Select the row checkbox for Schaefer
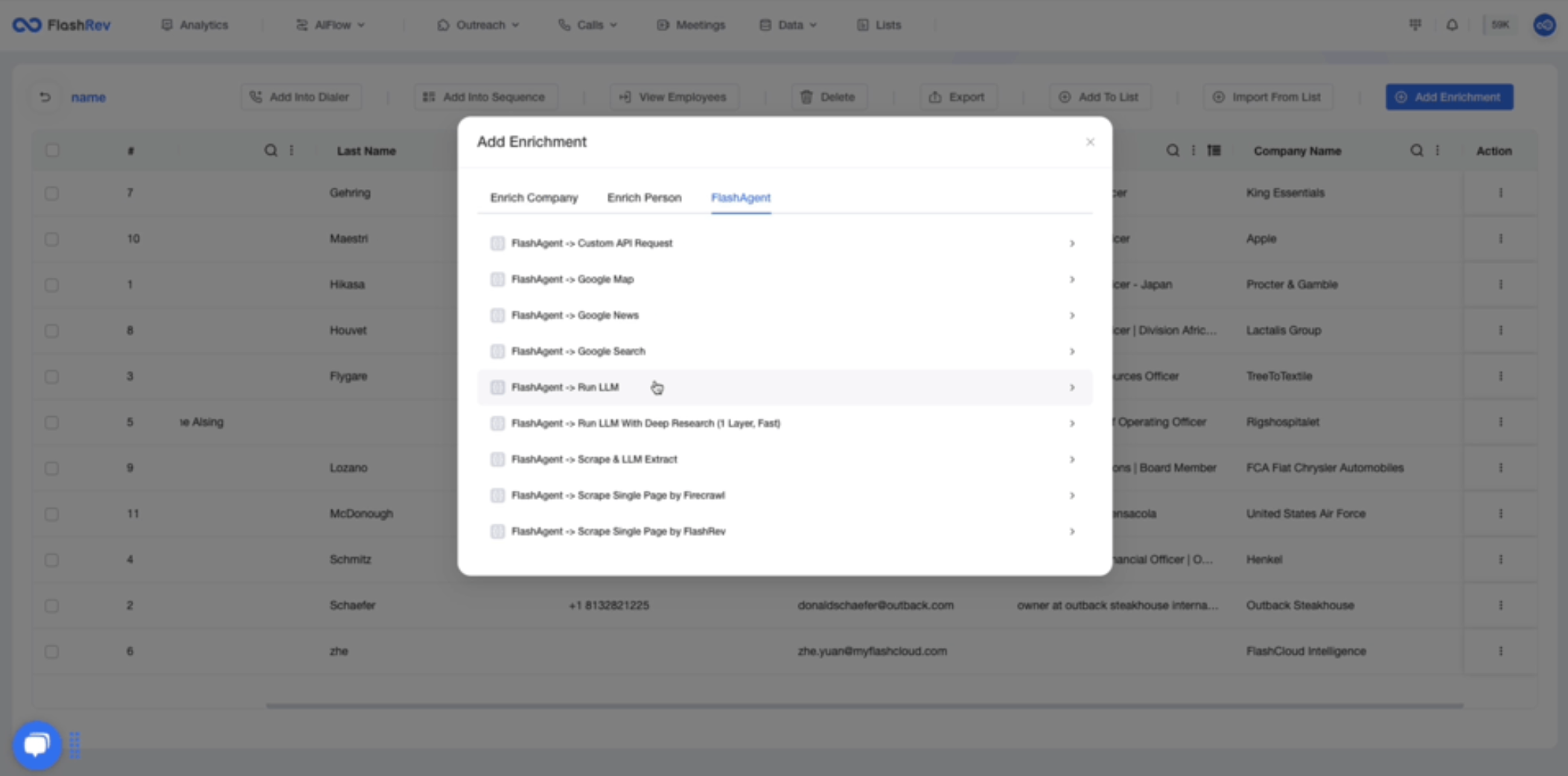This screenshot has height=776, width=1568. click(x=51, y=606)
